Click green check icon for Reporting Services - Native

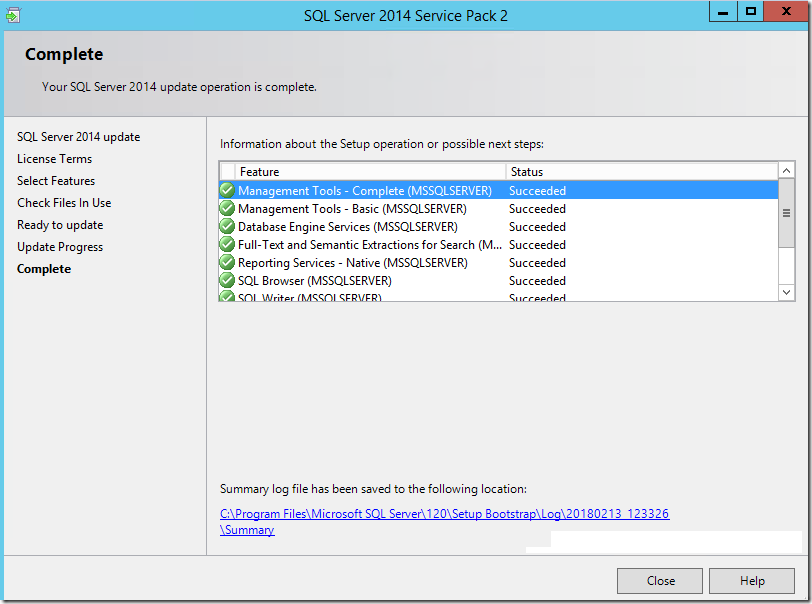(227, 262)
